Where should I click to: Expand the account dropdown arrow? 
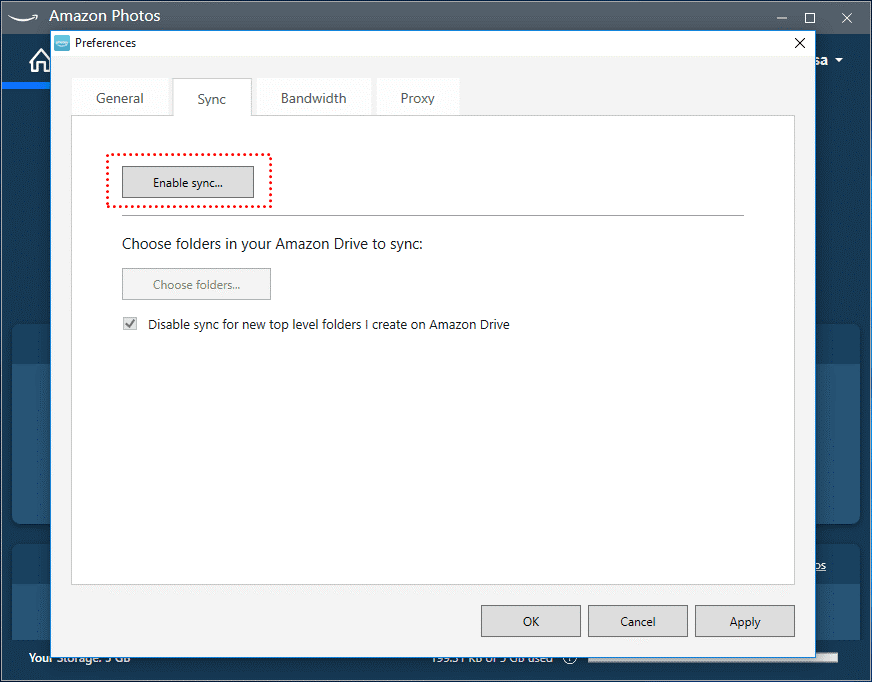click(839, 61)
